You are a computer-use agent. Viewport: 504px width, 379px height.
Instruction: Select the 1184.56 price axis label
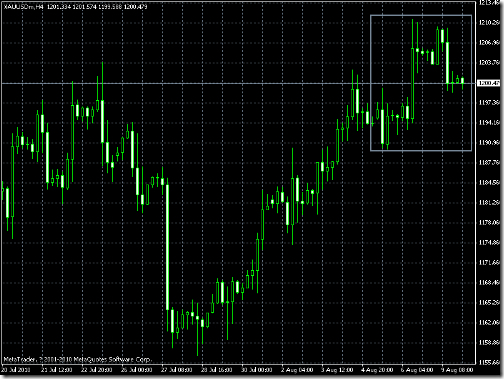point(489,183)
